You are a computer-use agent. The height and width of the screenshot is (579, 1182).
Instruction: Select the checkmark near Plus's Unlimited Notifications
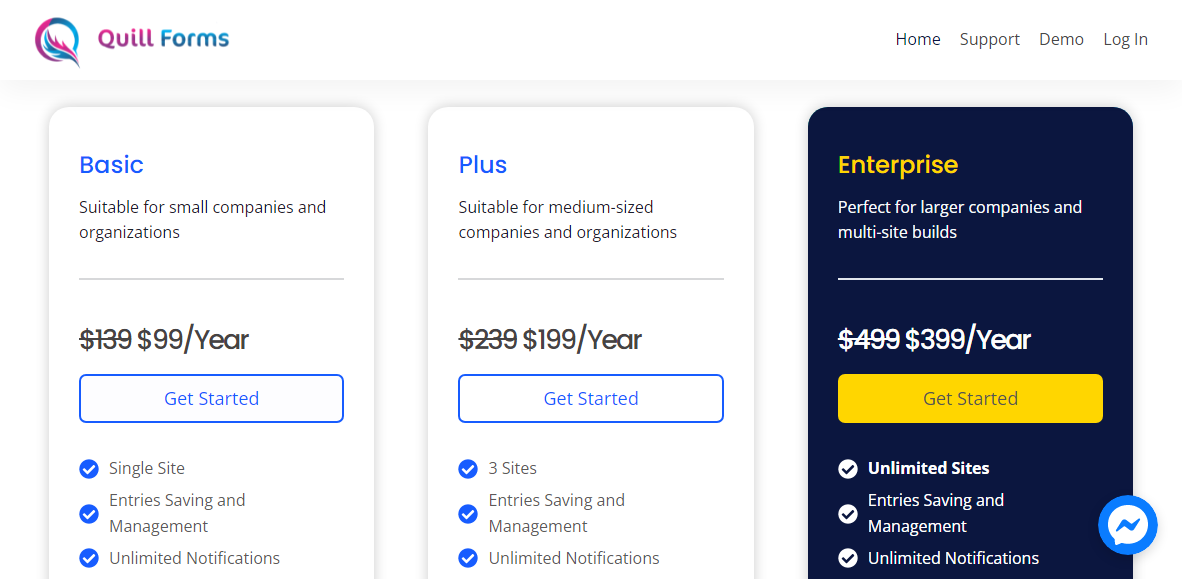(468, 558)
